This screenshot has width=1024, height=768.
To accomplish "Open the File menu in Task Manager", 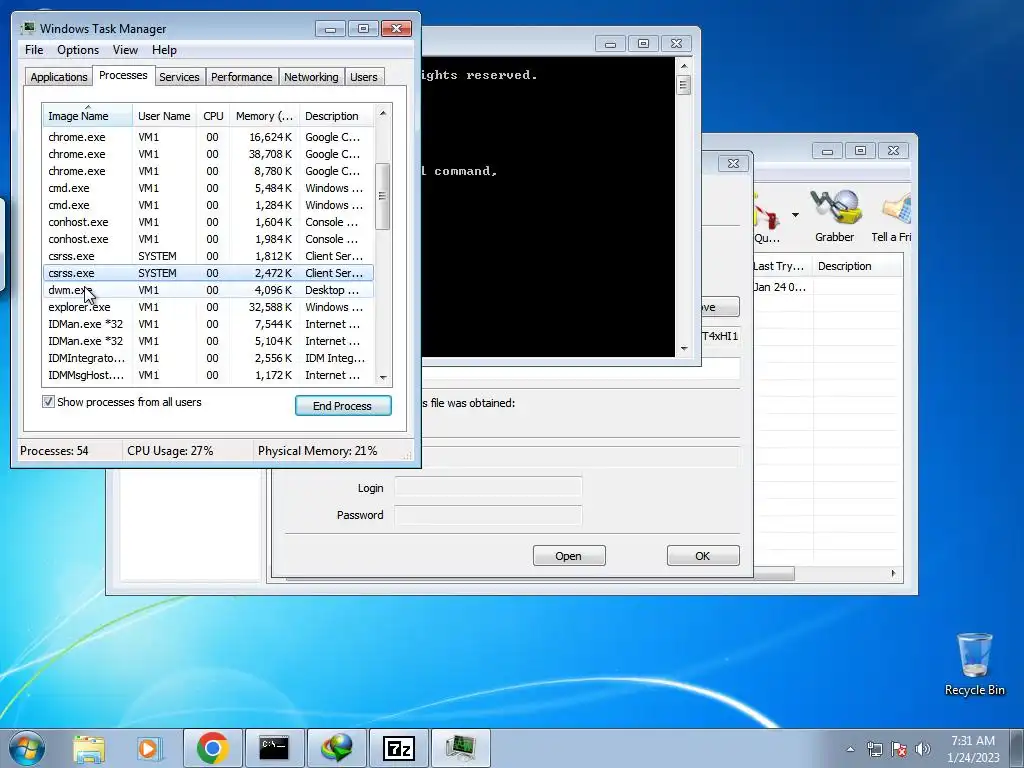I will coord(34,50).
